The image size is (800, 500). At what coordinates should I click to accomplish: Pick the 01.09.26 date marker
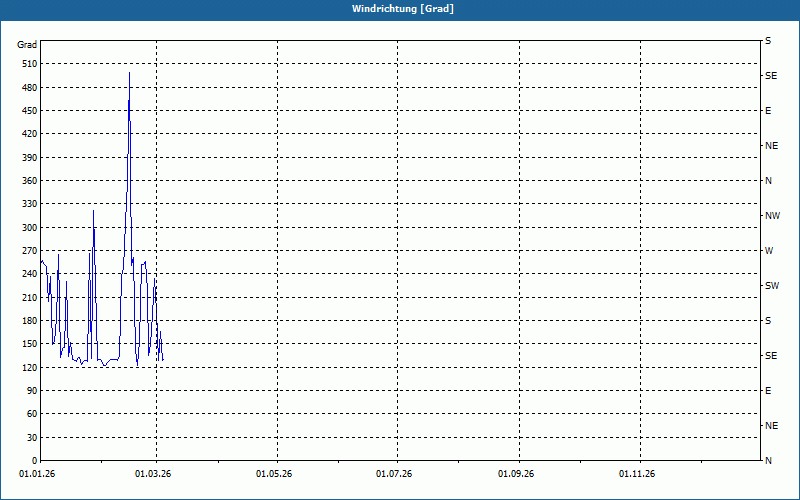tap(516, 473)
